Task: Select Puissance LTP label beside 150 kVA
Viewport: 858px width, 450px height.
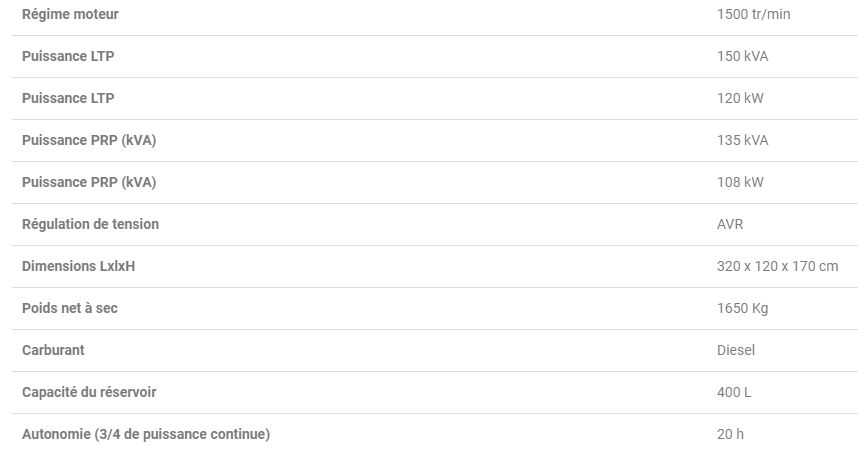Action: pyautogui.click(x=68, y=56)
